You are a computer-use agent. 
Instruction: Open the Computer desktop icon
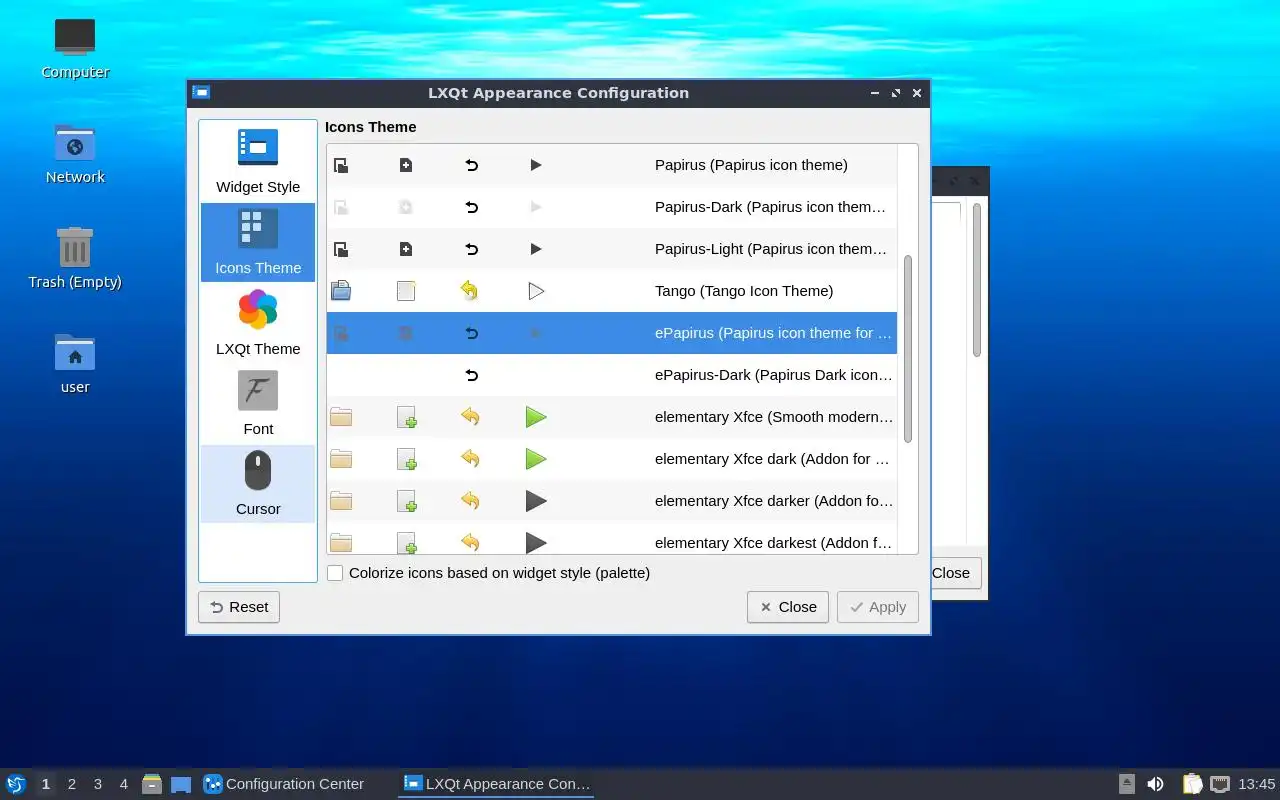click(75, 47)
